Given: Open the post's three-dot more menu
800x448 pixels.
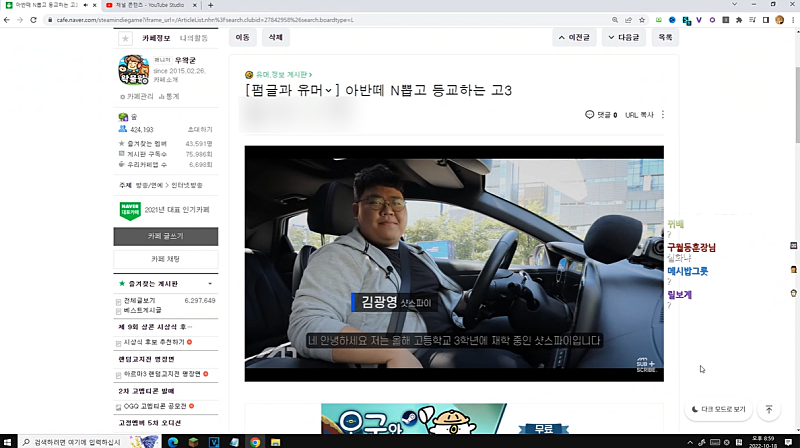Looking at the screenshot, I should [x=662, y=115].
